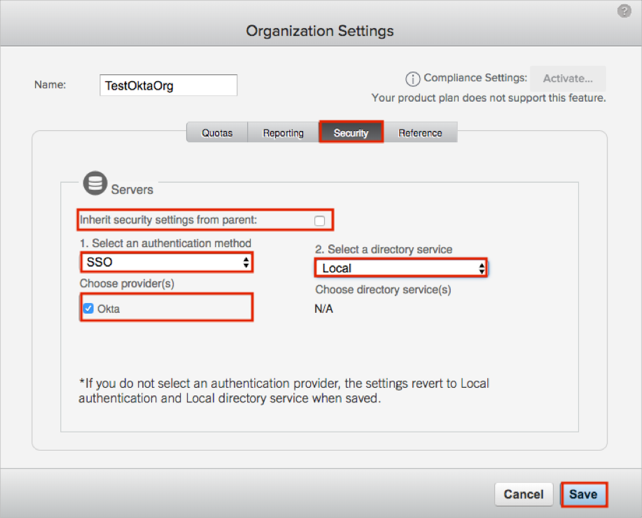Uncheck the Okta provider checkbox
The width and height of the screenshot is (642, 518).
[89, 309]
